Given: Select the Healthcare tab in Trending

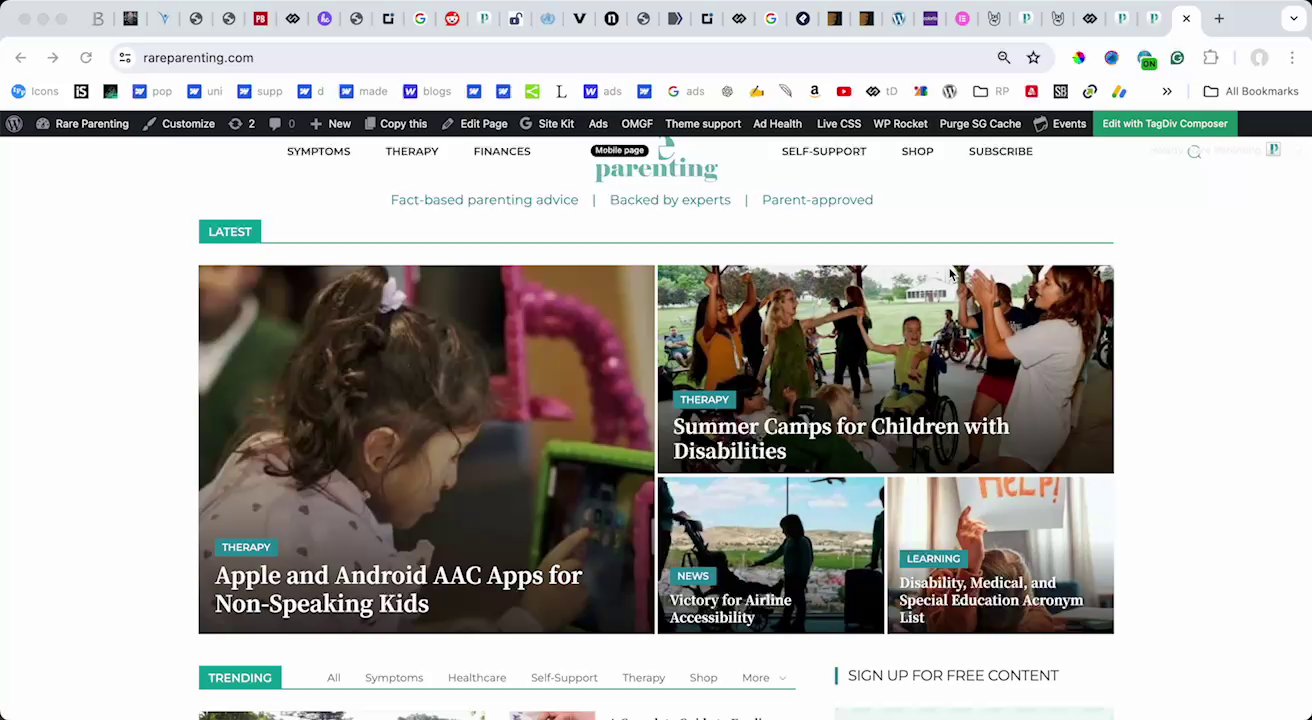Looking at the screenshot, I should [x=477, y=678].
